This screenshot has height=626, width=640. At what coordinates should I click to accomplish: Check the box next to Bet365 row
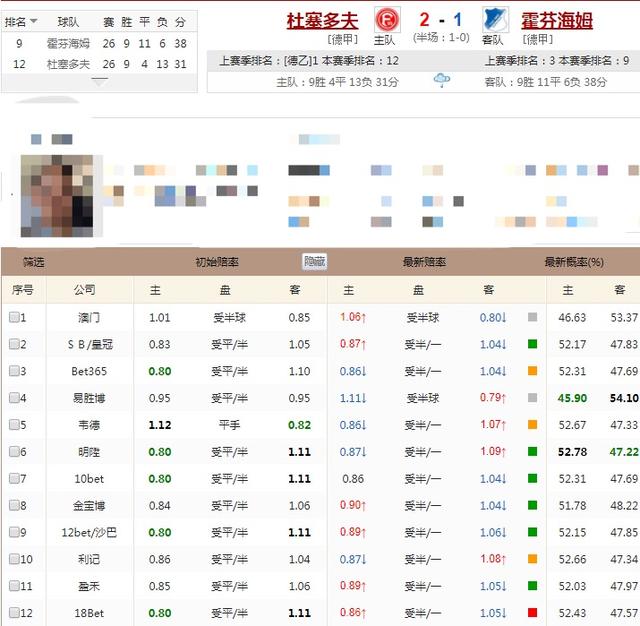coord(14,371)
